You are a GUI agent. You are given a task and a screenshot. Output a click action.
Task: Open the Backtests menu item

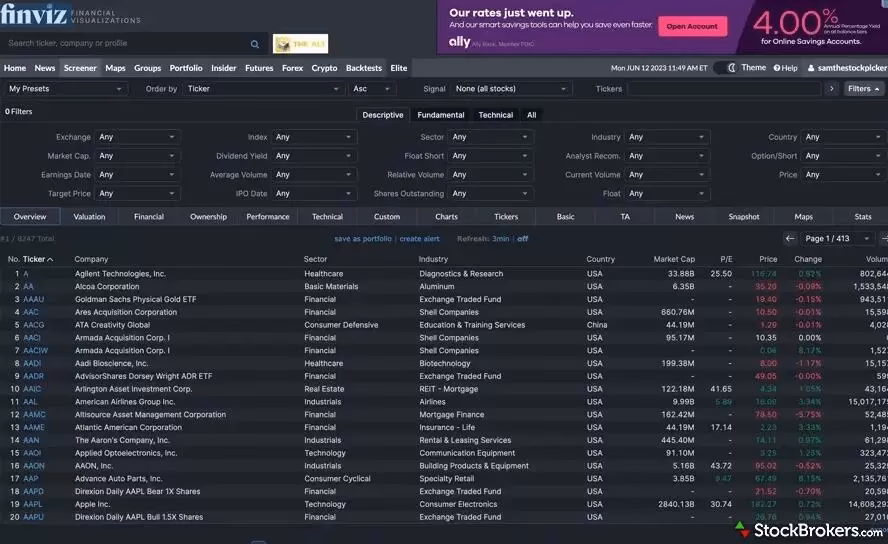tap(364, 68)
